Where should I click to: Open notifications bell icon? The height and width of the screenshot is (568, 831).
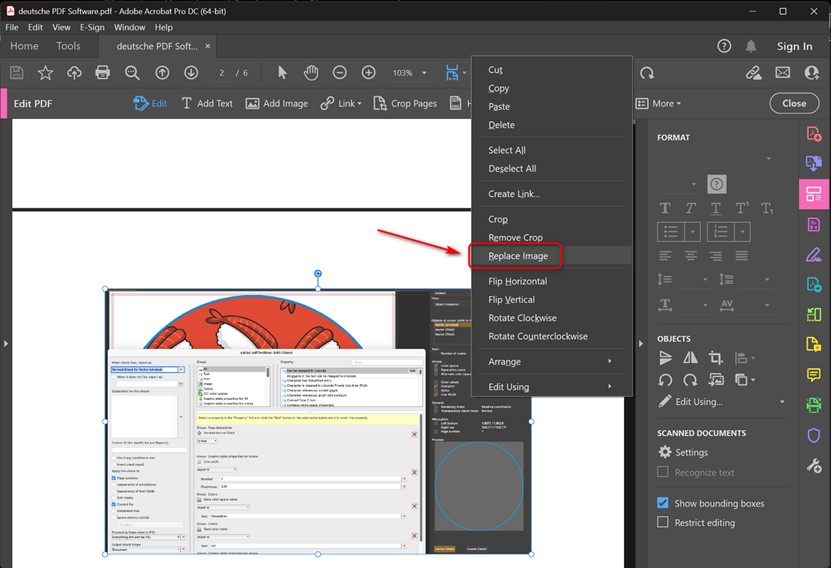[x=751, y=46]
